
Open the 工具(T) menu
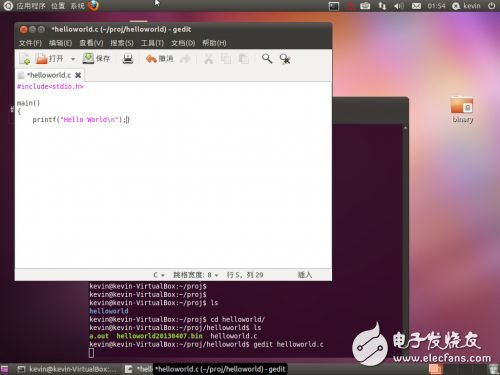[152, 43]
